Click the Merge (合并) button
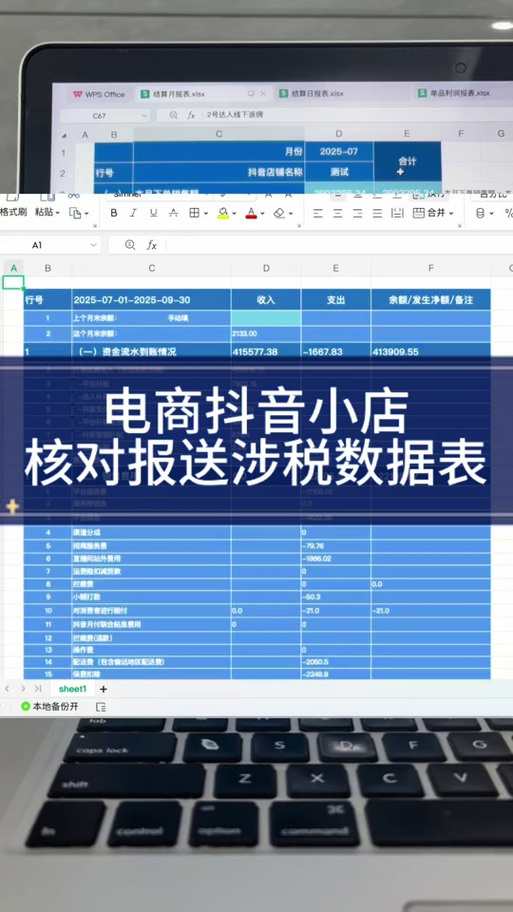 pyautogui.click(x=430, y=213)
